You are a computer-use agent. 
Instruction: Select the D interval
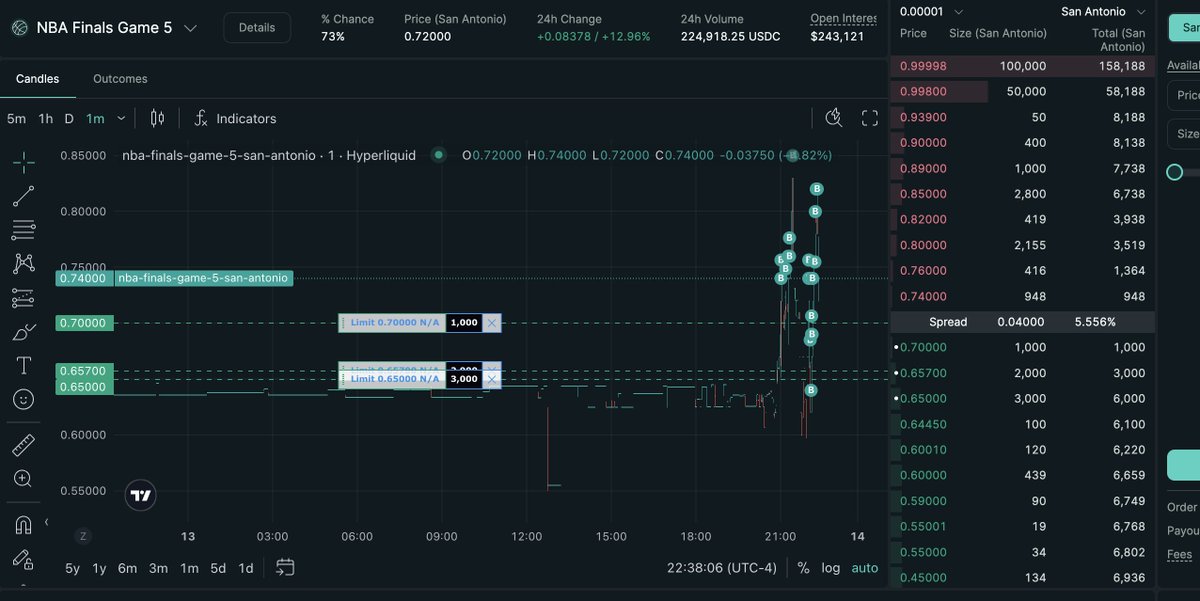[69, 118]
